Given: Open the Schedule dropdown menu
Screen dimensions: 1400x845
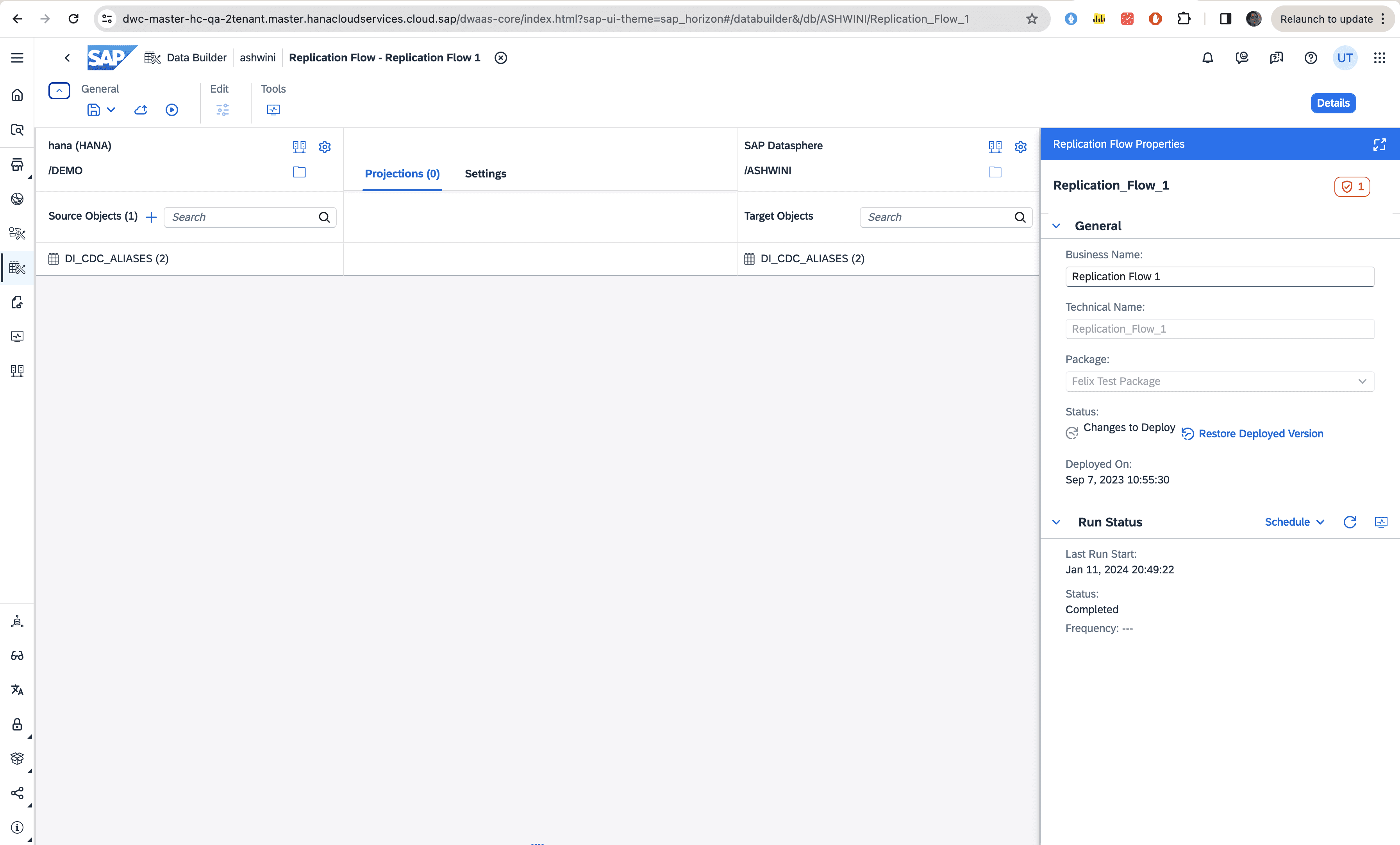Looking at the screenshot, I should (x=1294, y=522).
